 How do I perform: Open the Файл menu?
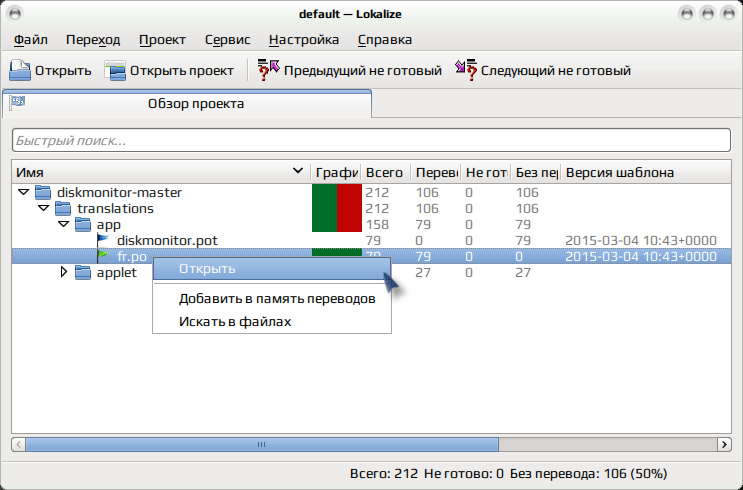(x=31, y=40)
